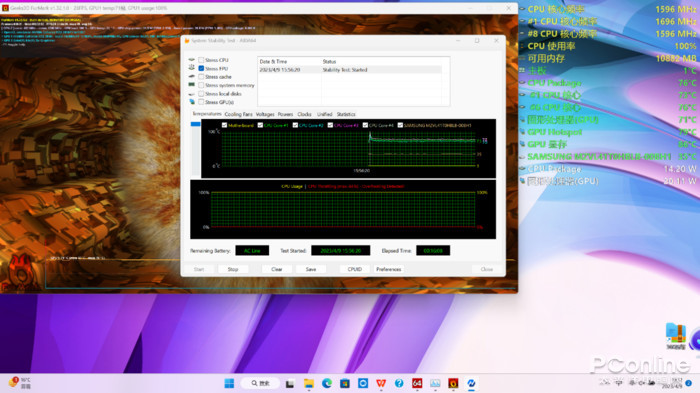Open WPS Office taskbar icon
This screenshot has height=393, width=700.
coord(381,383)
